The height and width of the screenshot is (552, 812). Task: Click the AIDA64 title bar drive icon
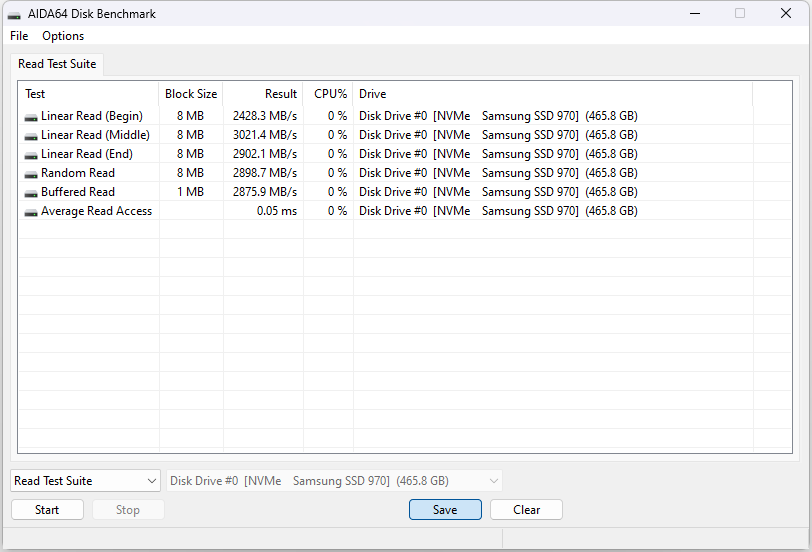[14, 15]
